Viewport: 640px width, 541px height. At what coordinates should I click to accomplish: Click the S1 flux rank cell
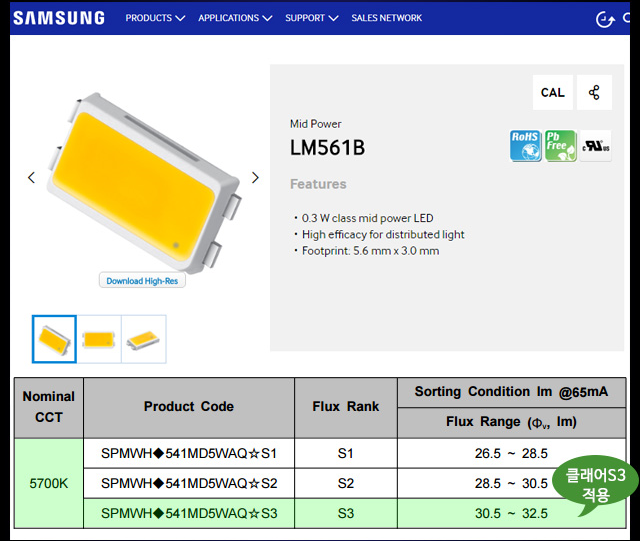point(346,453)
